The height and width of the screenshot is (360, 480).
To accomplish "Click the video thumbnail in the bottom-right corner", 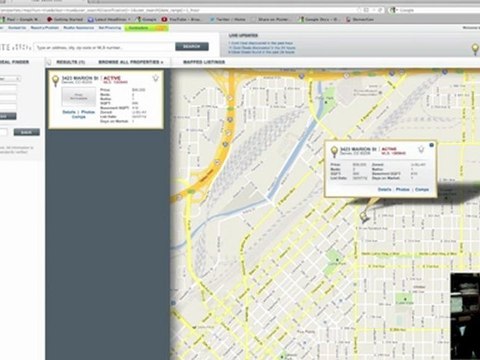I will [x=465, y=316].
